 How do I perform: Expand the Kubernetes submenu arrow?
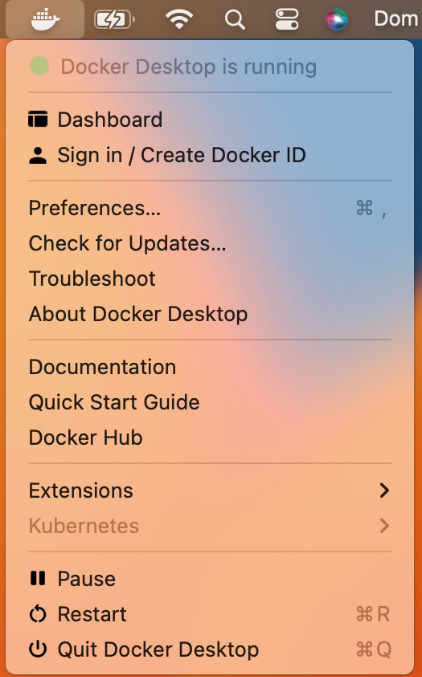(384, 525)
